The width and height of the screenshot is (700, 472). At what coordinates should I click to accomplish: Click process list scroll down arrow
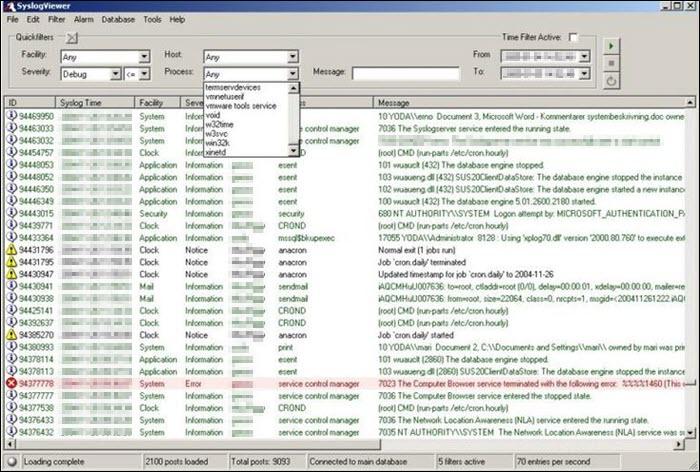point(293,150)
